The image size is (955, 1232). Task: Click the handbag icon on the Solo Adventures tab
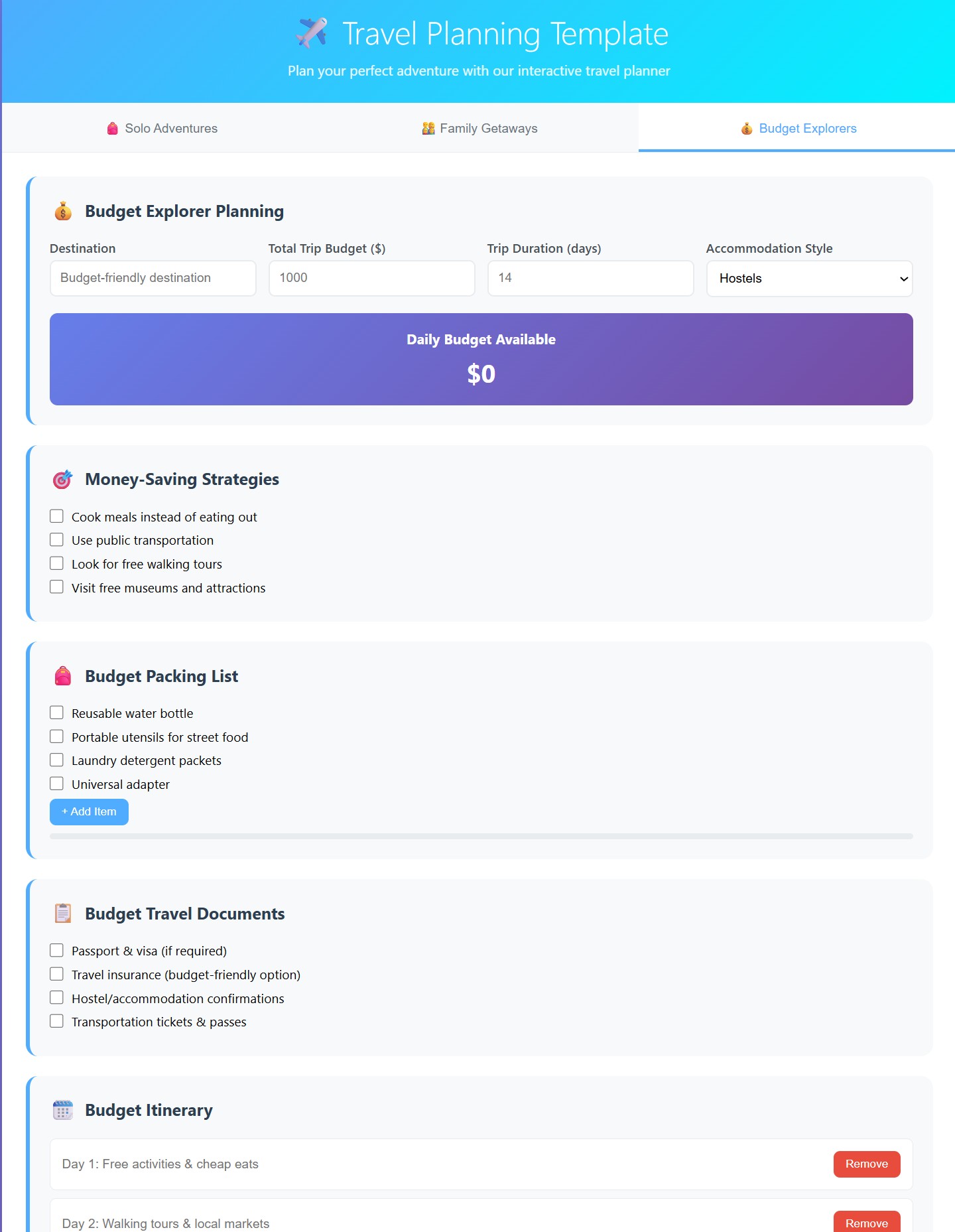pos(111,128)
